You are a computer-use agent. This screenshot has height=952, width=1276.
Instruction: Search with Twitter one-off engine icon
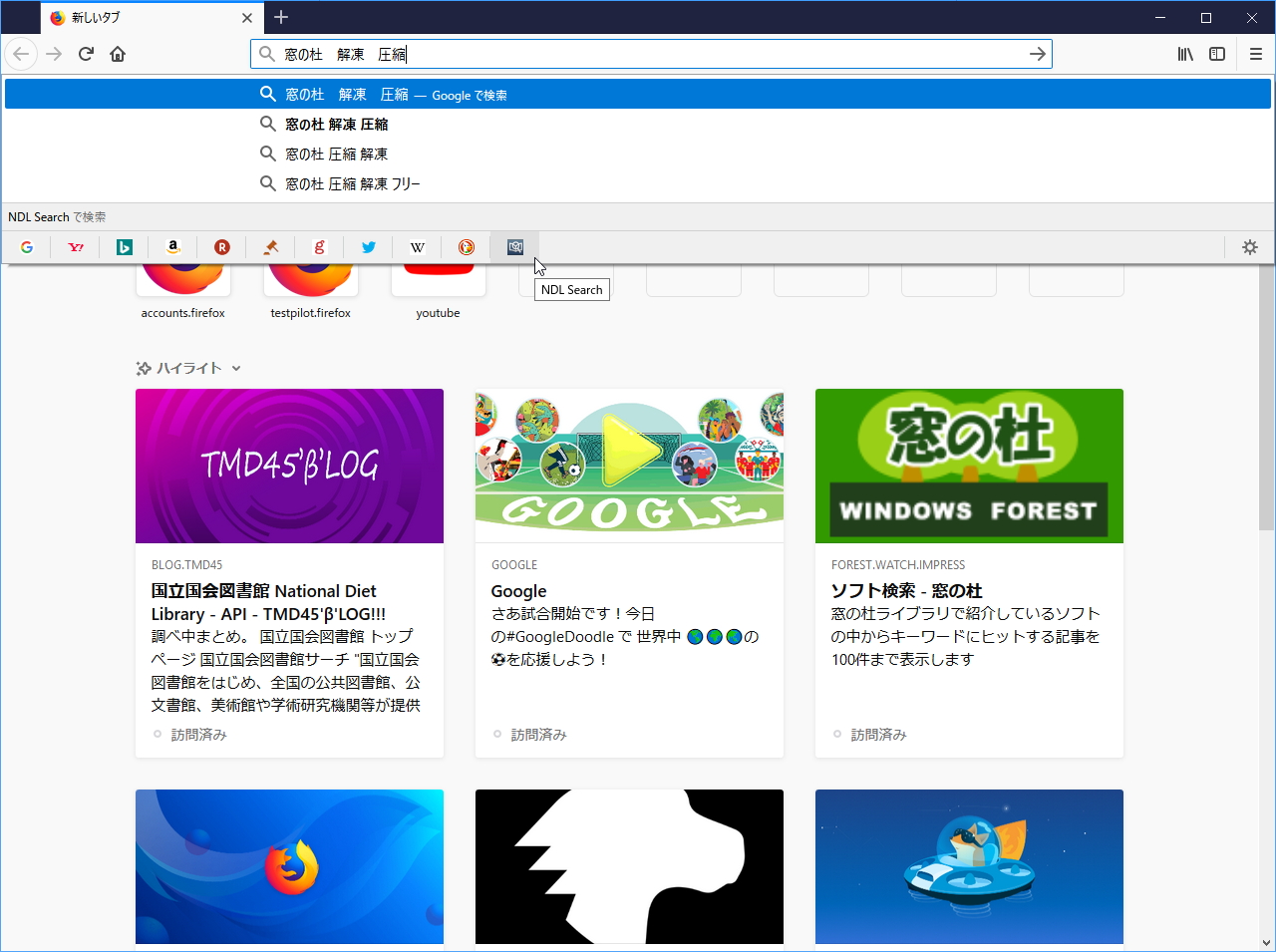tap(369, 247)
